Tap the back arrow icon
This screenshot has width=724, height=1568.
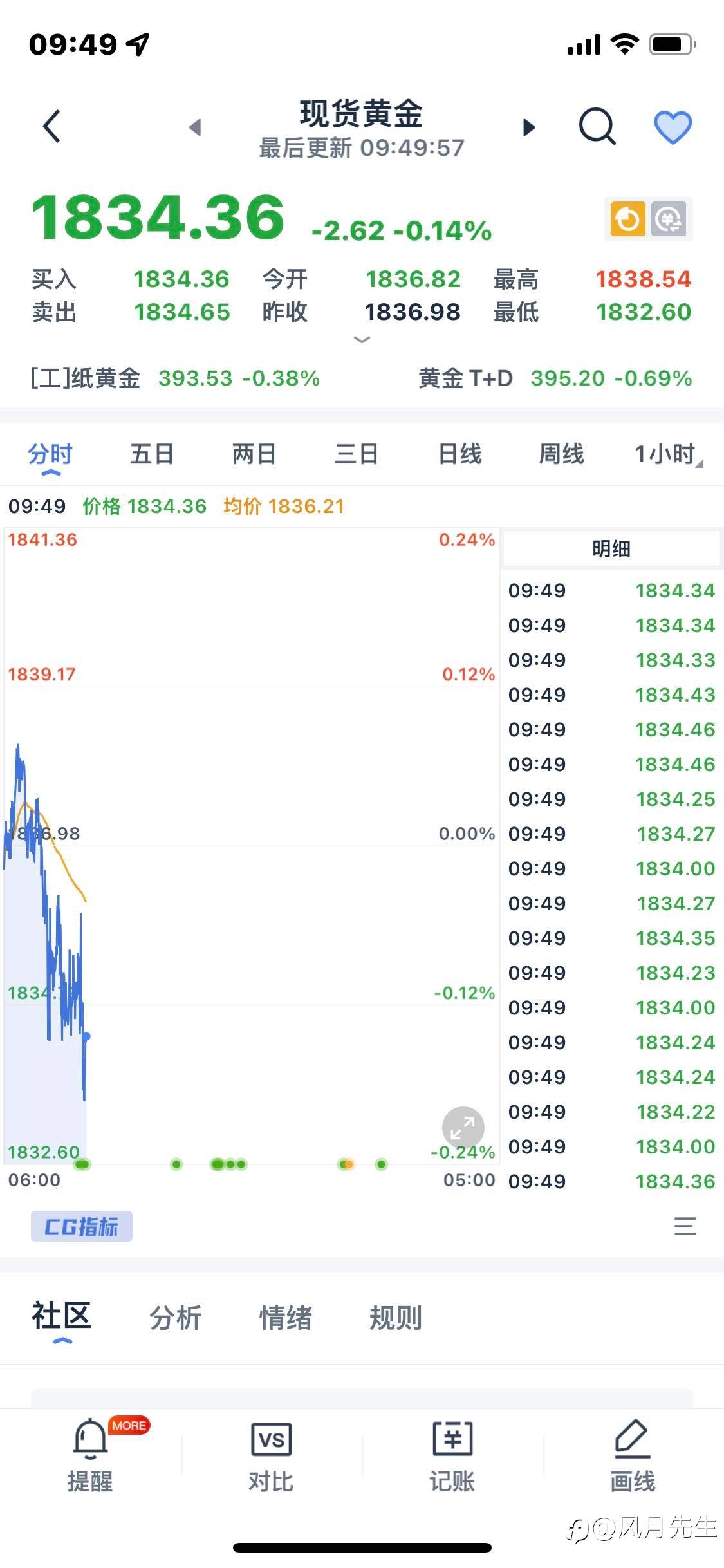pyautogui.click(x=52, y=126)
